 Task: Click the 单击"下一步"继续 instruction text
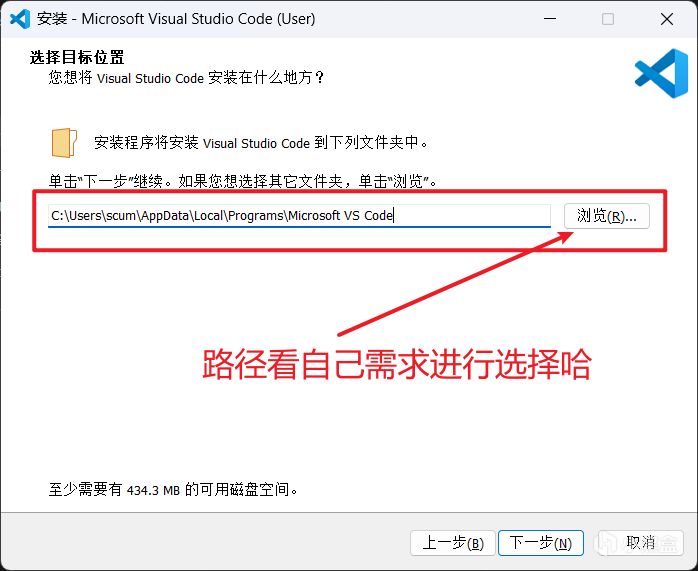(243, 181)
